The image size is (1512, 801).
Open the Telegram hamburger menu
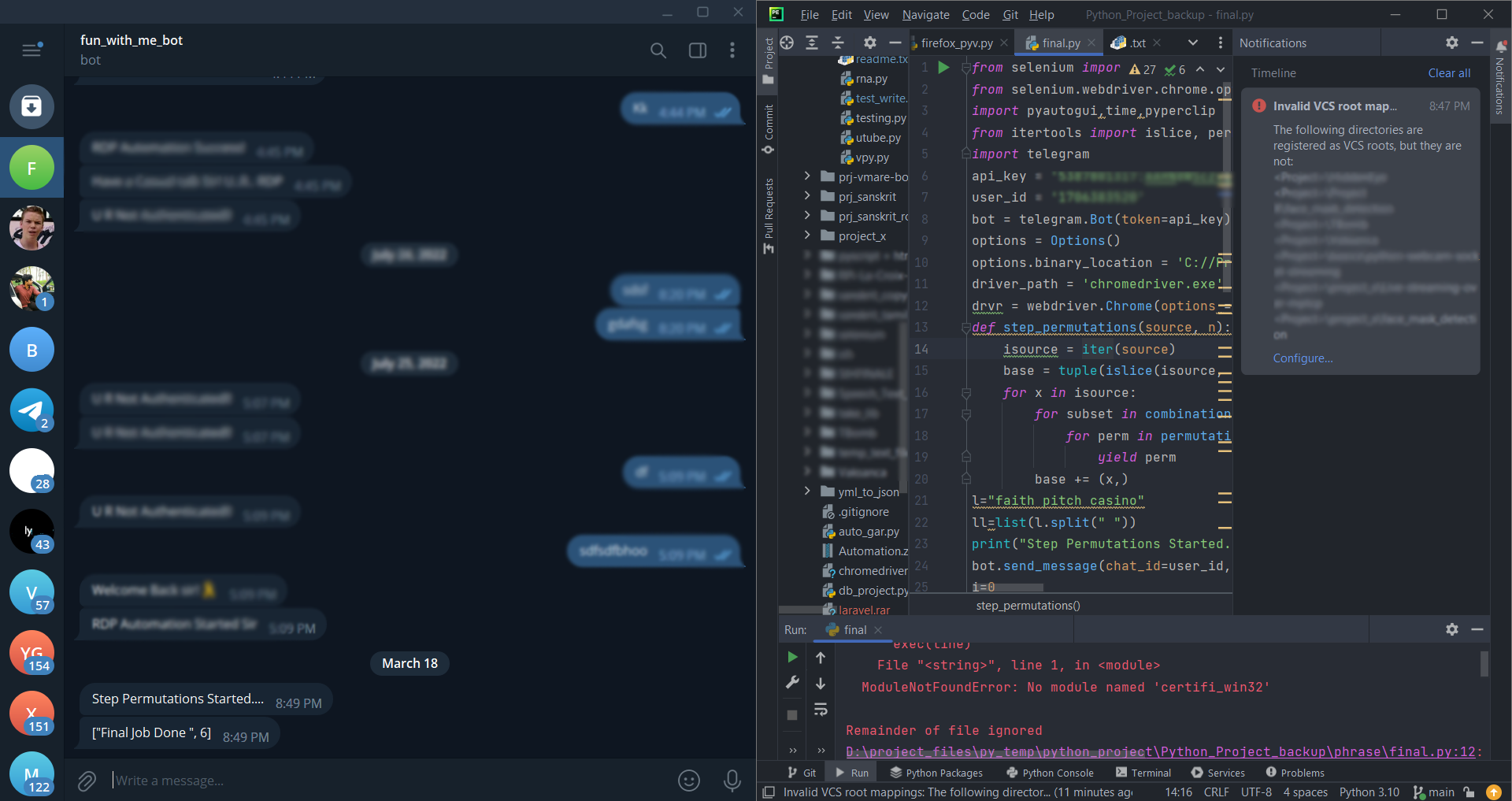point(31,50)
